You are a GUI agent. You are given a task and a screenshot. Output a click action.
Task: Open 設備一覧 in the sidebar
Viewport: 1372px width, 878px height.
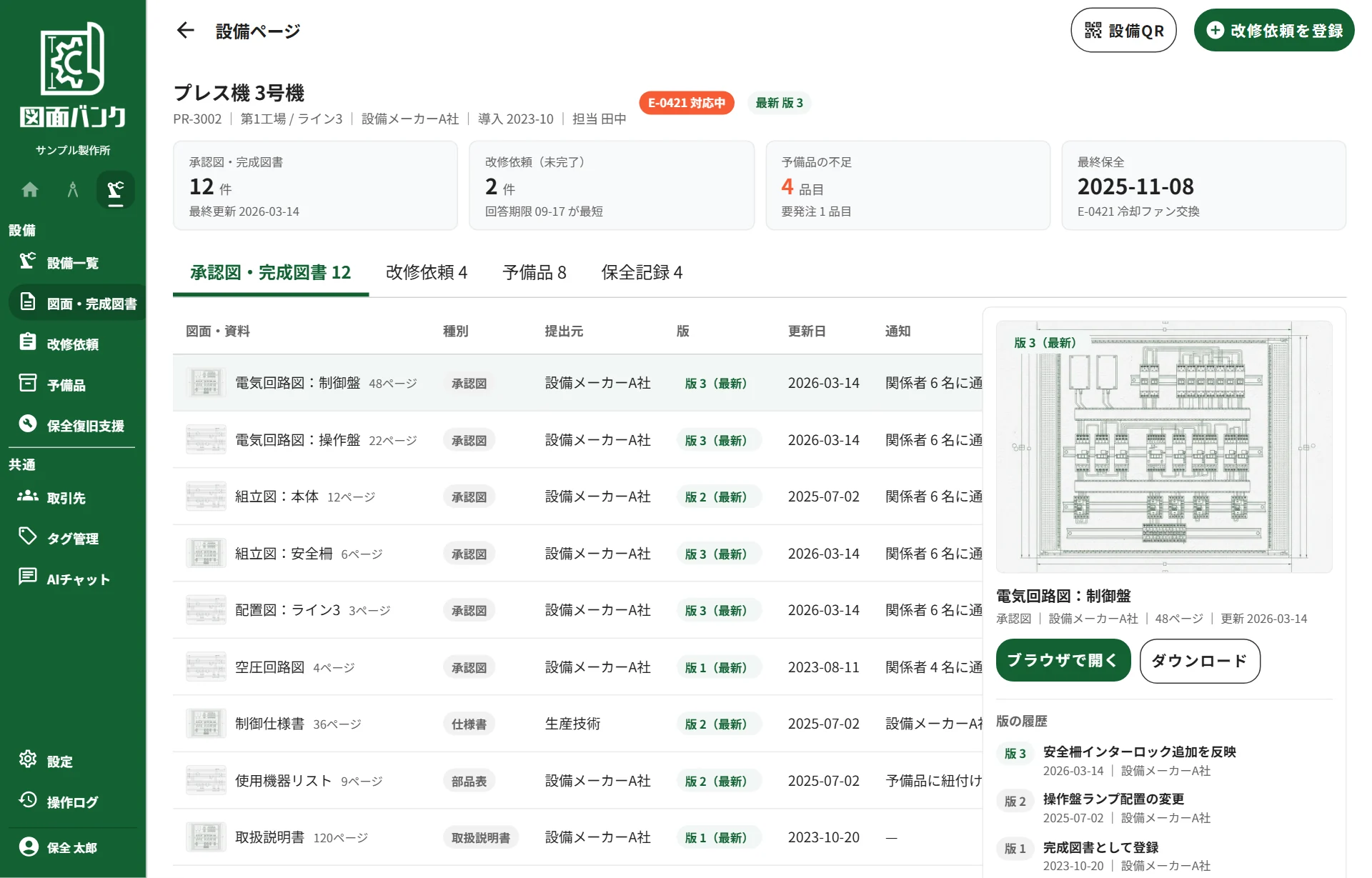73,263
